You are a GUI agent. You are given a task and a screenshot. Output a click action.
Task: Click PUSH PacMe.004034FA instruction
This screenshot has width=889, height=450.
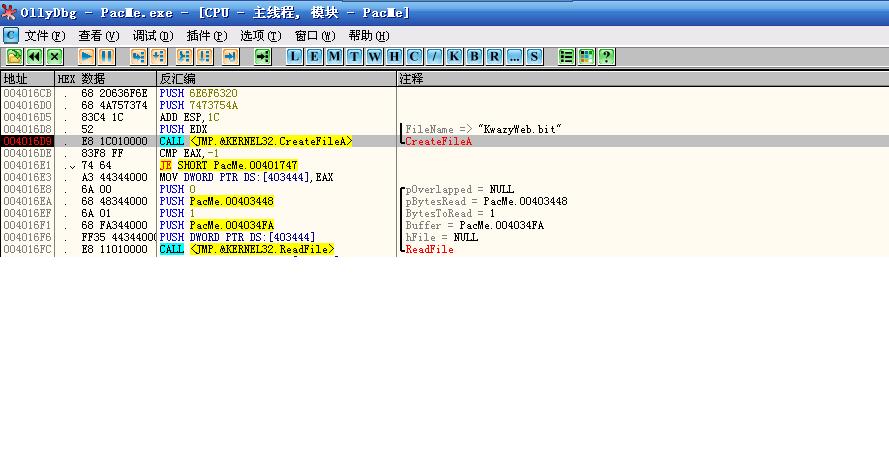tap(217, 225)
